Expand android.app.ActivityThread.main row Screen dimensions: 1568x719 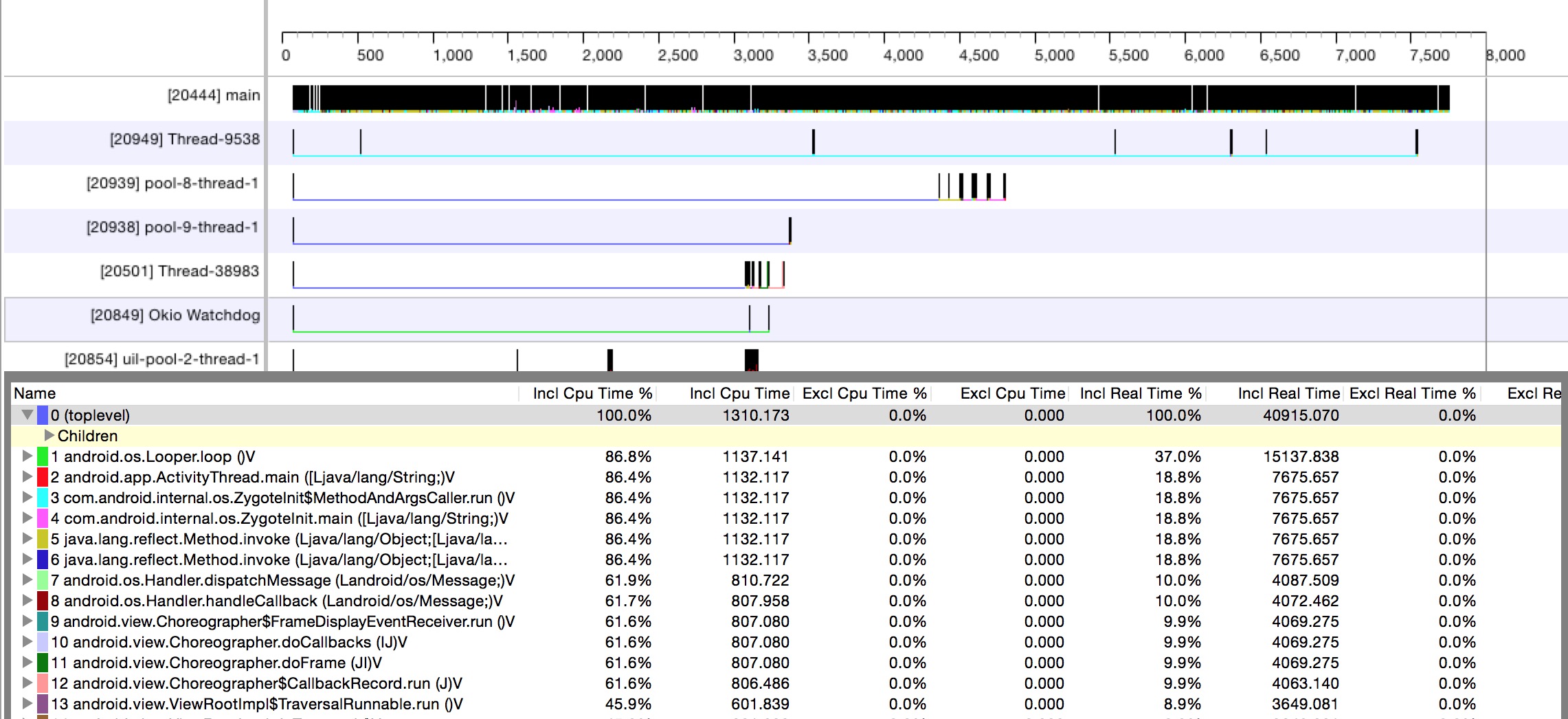click(x=27, y=477)
